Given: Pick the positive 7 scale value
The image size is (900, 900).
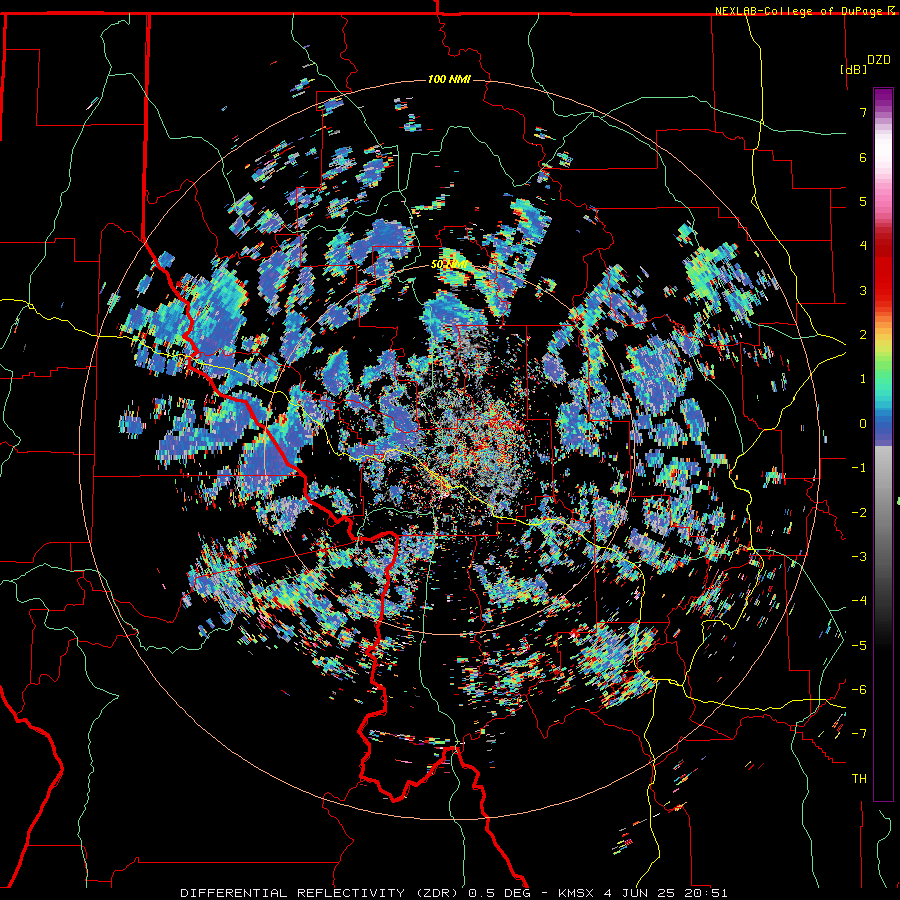Looking at the screenshot, I should tap(863, 112).
